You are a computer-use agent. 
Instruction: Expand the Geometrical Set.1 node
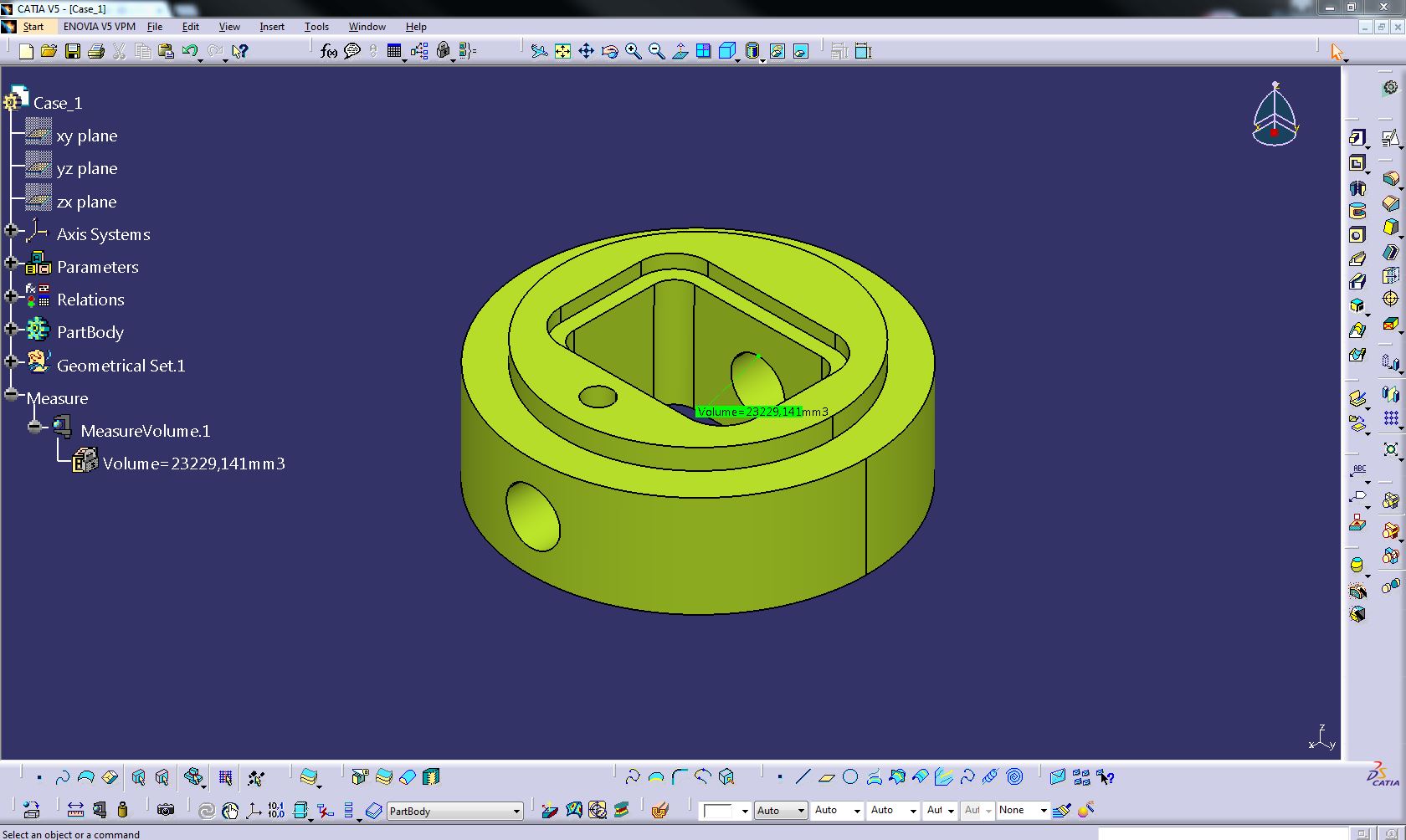[x=11, y=361]
